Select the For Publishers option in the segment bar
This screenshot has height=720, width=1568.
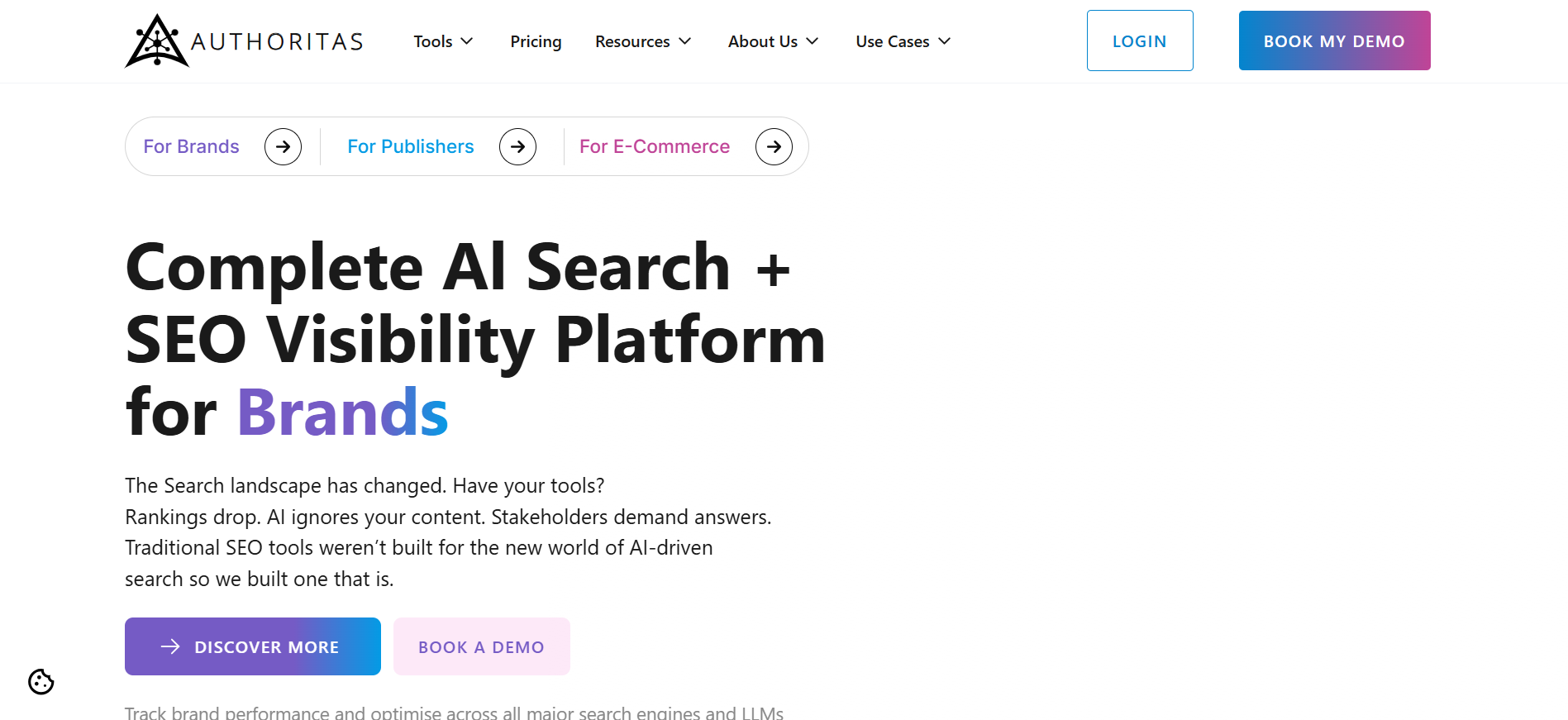pos(411,146)
